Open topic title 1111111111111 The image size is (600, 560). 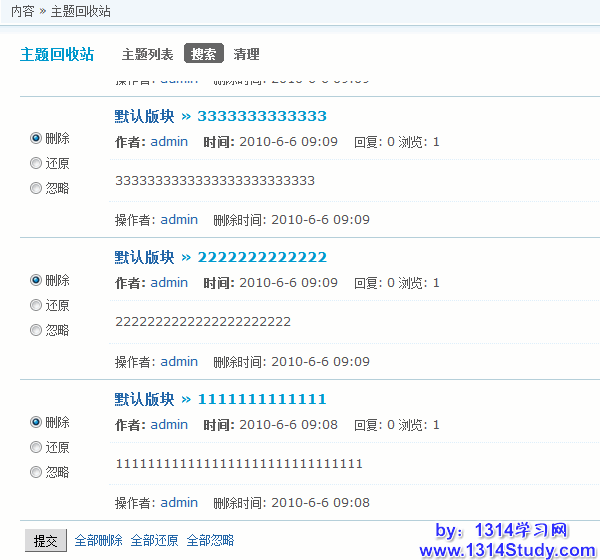pyautogui.click(x=262, y=399)
